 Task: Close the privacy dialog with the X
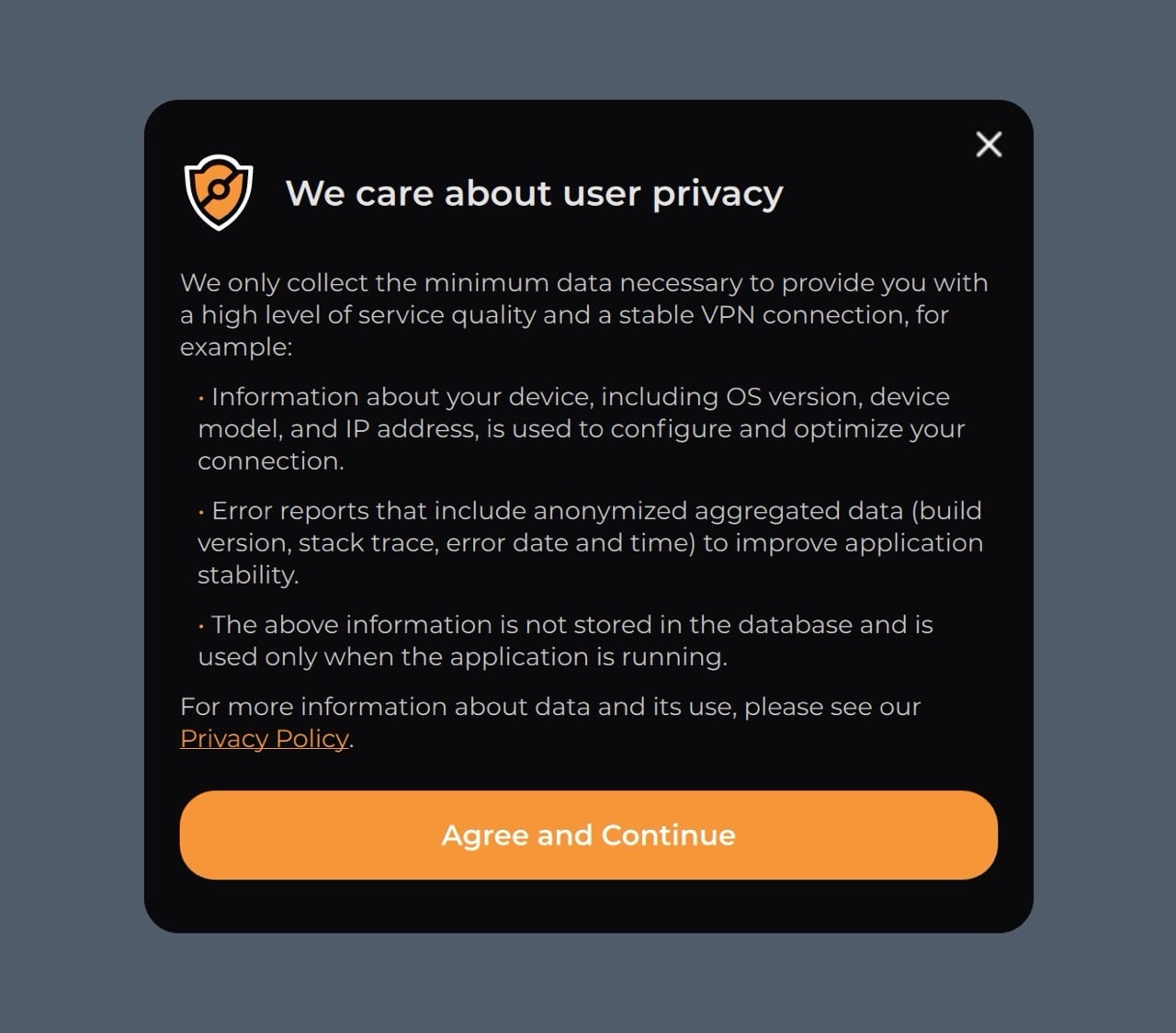tap(989, 144)
